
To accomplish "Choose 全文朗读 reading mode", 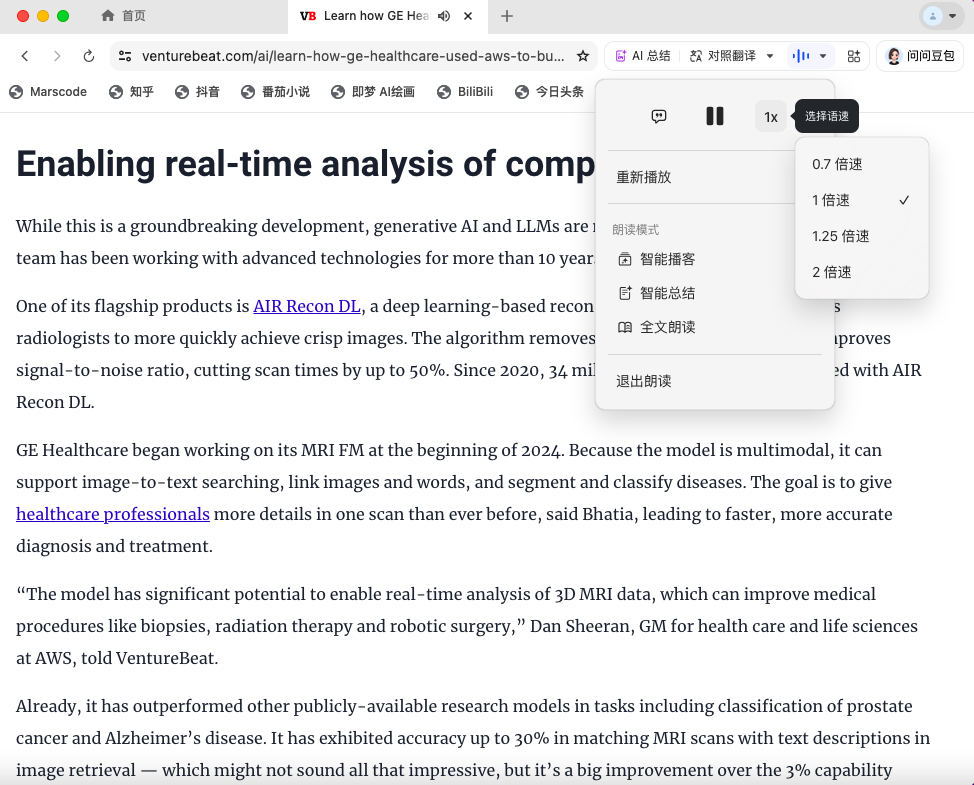I will pyautogui.click(x=657, y=327).
